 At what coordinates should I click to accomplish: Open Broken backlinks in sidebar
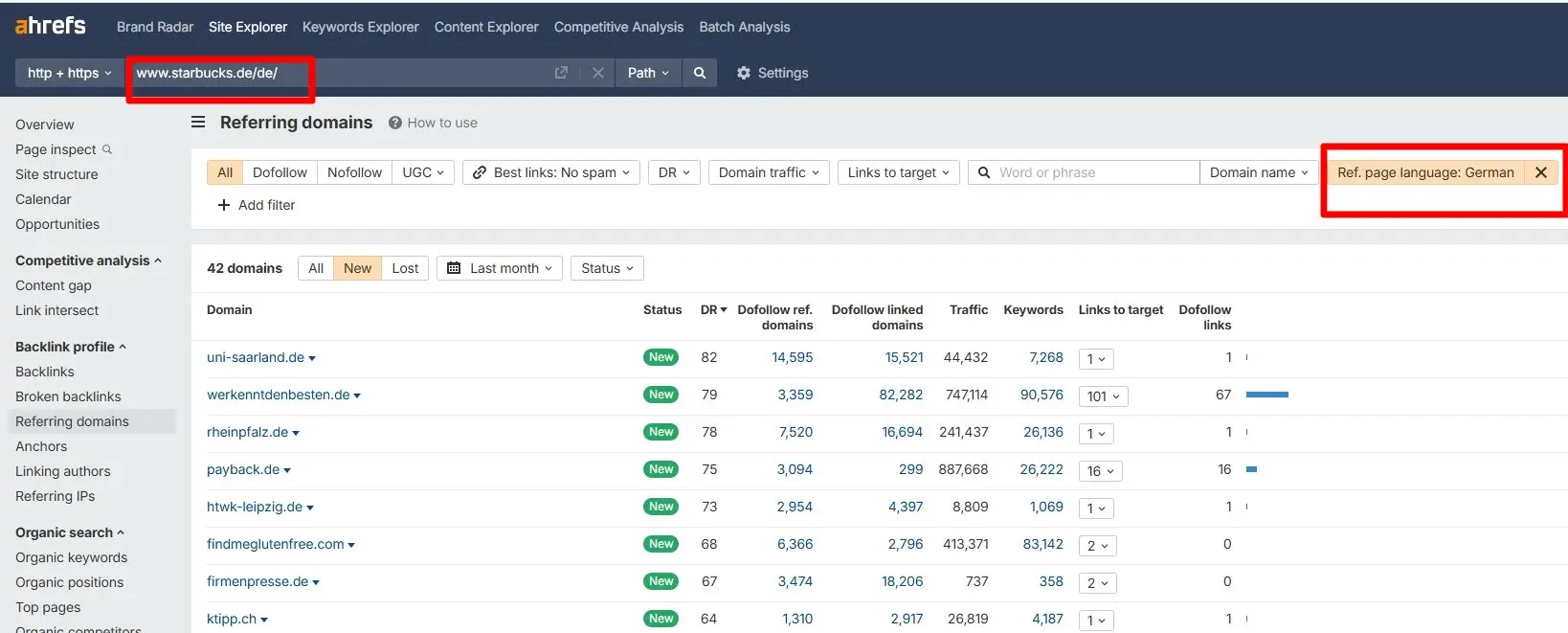tap(68, 396)
